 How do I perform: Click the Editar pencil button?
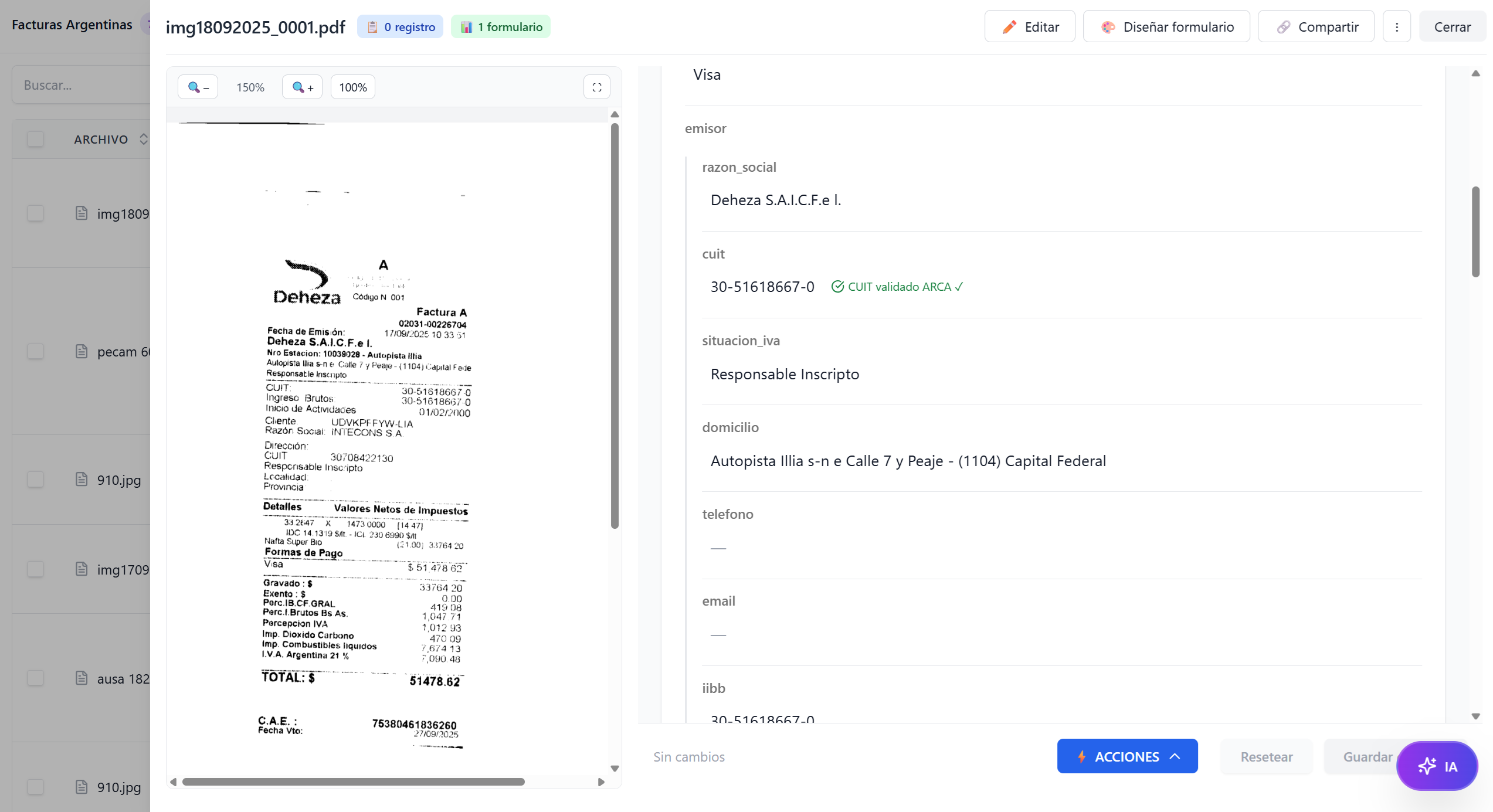(x=1030, y=27)
